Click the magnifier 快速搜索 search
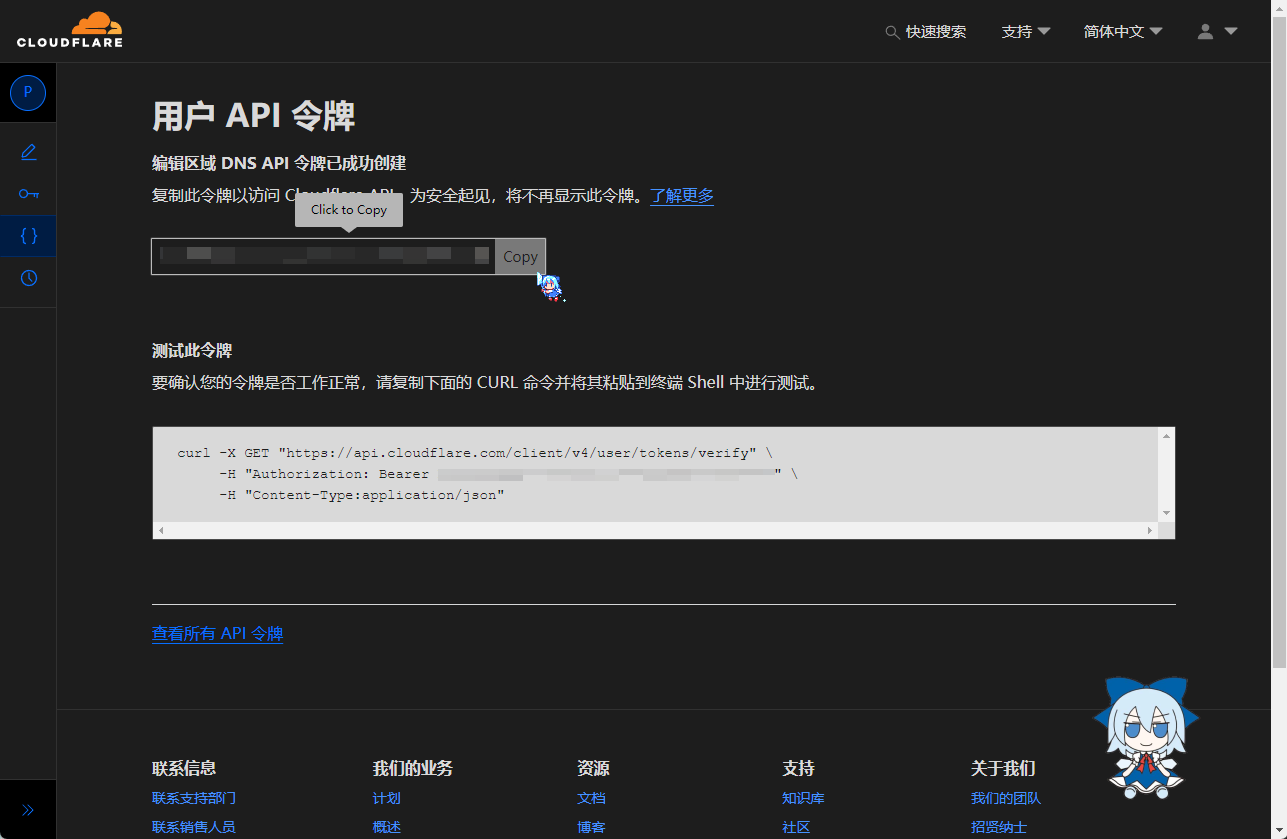Screen dimensions: 1287x839 click(x=926, y=32)
